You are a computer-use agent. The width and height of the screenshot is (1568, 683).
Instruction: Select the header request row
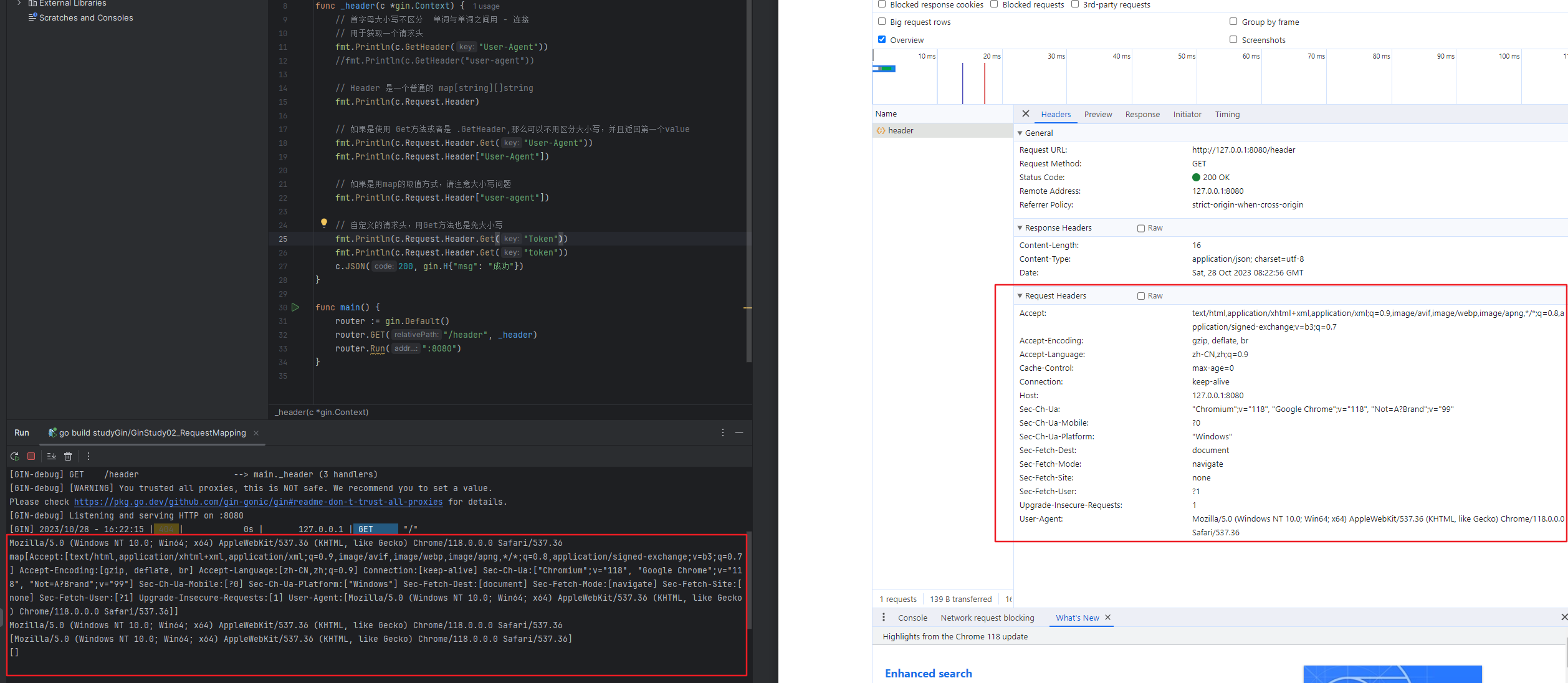[x=942, y=130]
